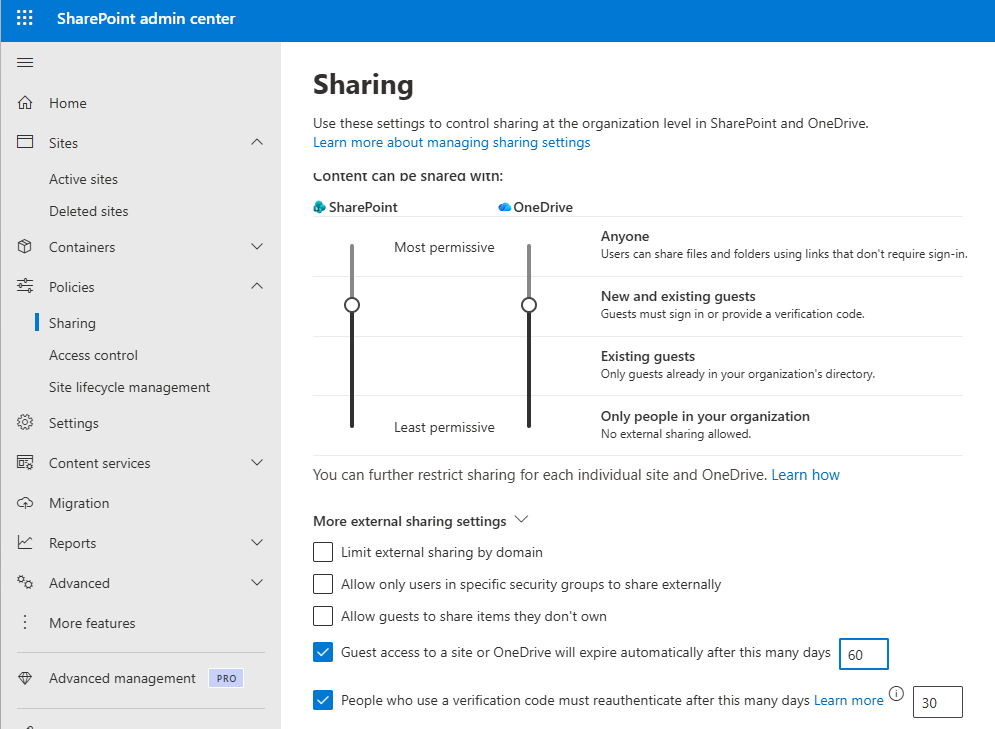Click the Advanced management diamond icon
Screen dimensions: 995x729
(26, 678)
